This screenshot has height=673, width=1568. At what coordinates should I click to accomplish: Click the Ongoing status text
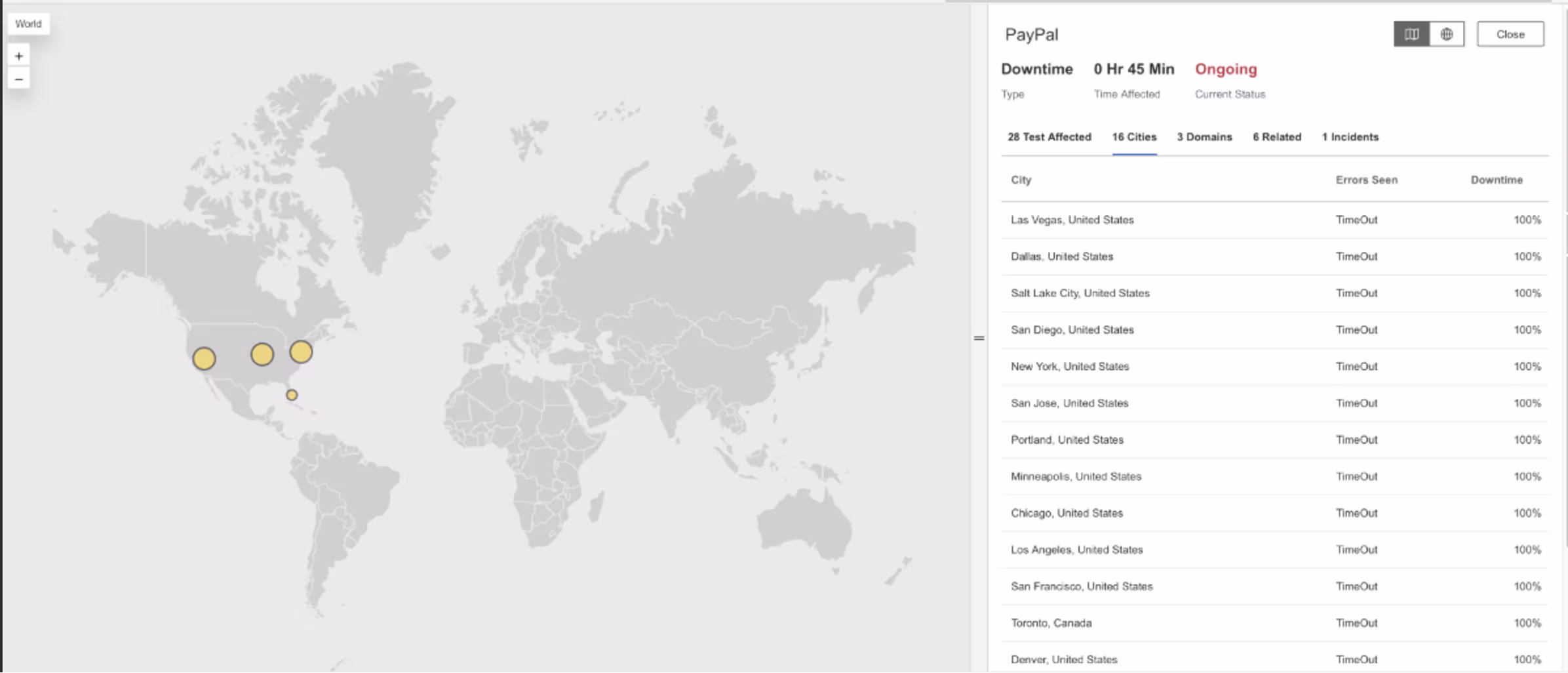pyautogui.click(x=1226, y=69)
